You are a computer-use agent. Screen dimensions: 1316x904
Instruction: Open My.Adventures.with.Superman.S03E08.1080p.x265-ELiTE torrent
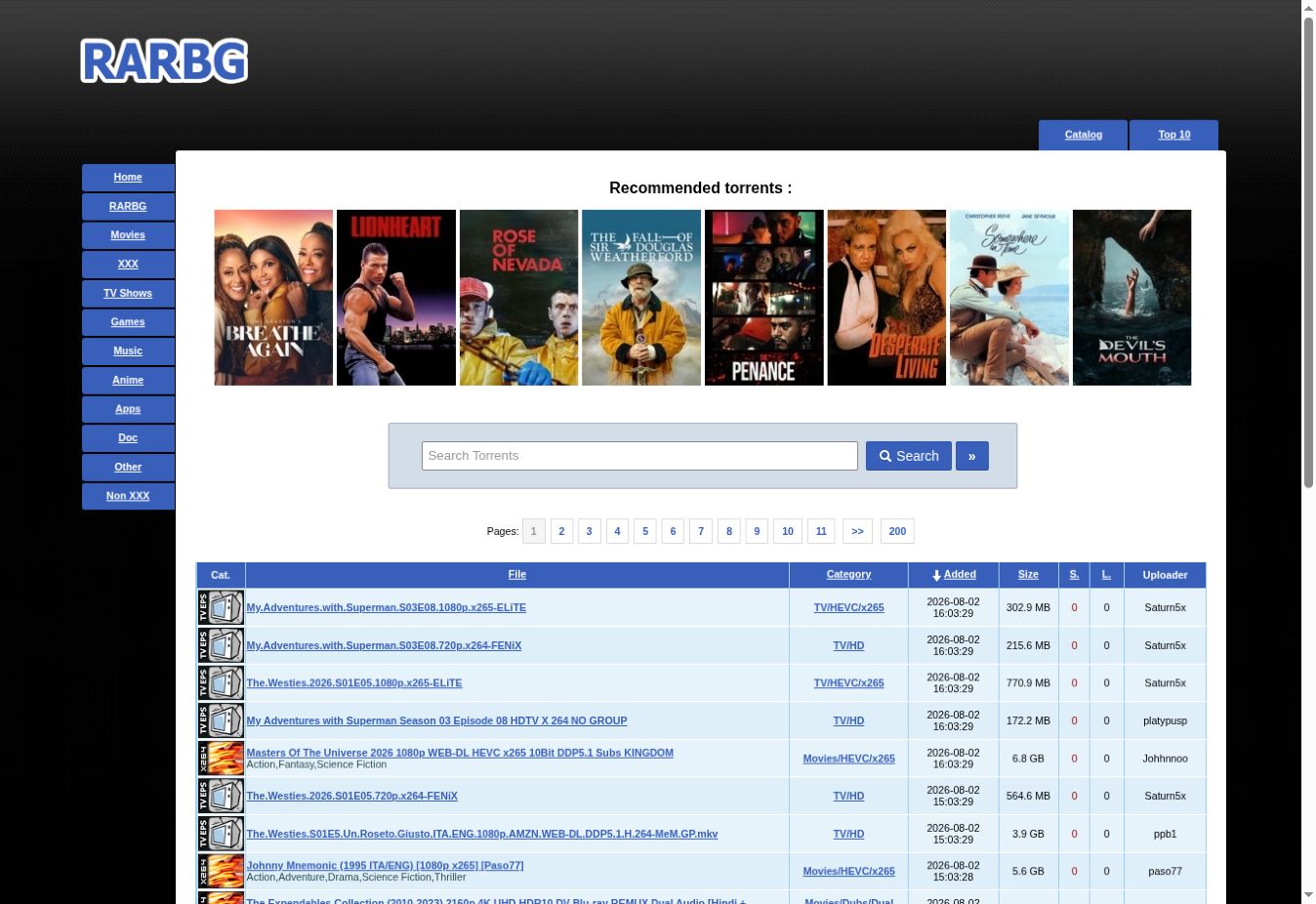386,607
